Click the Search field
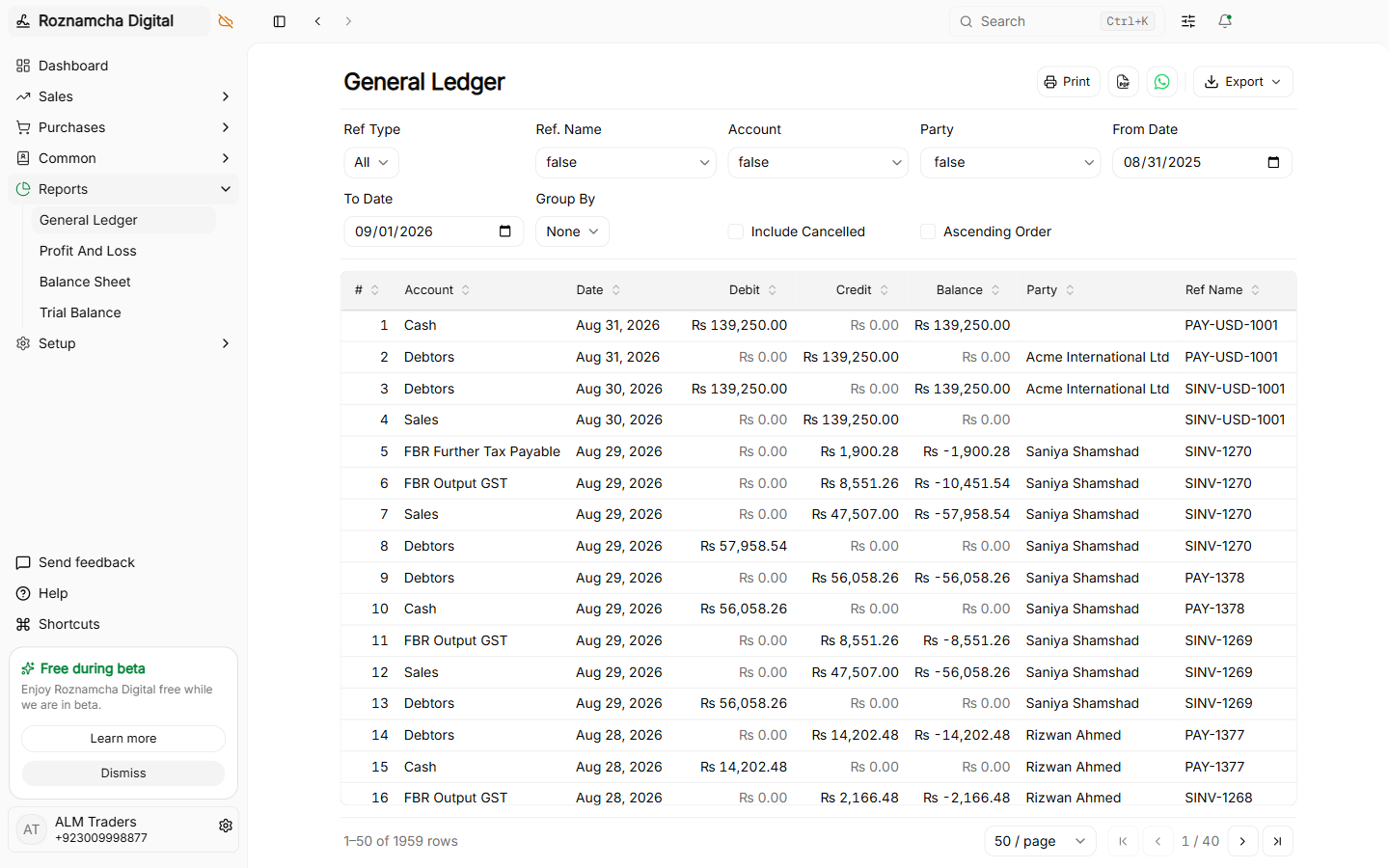 [x=1056, y=21]
